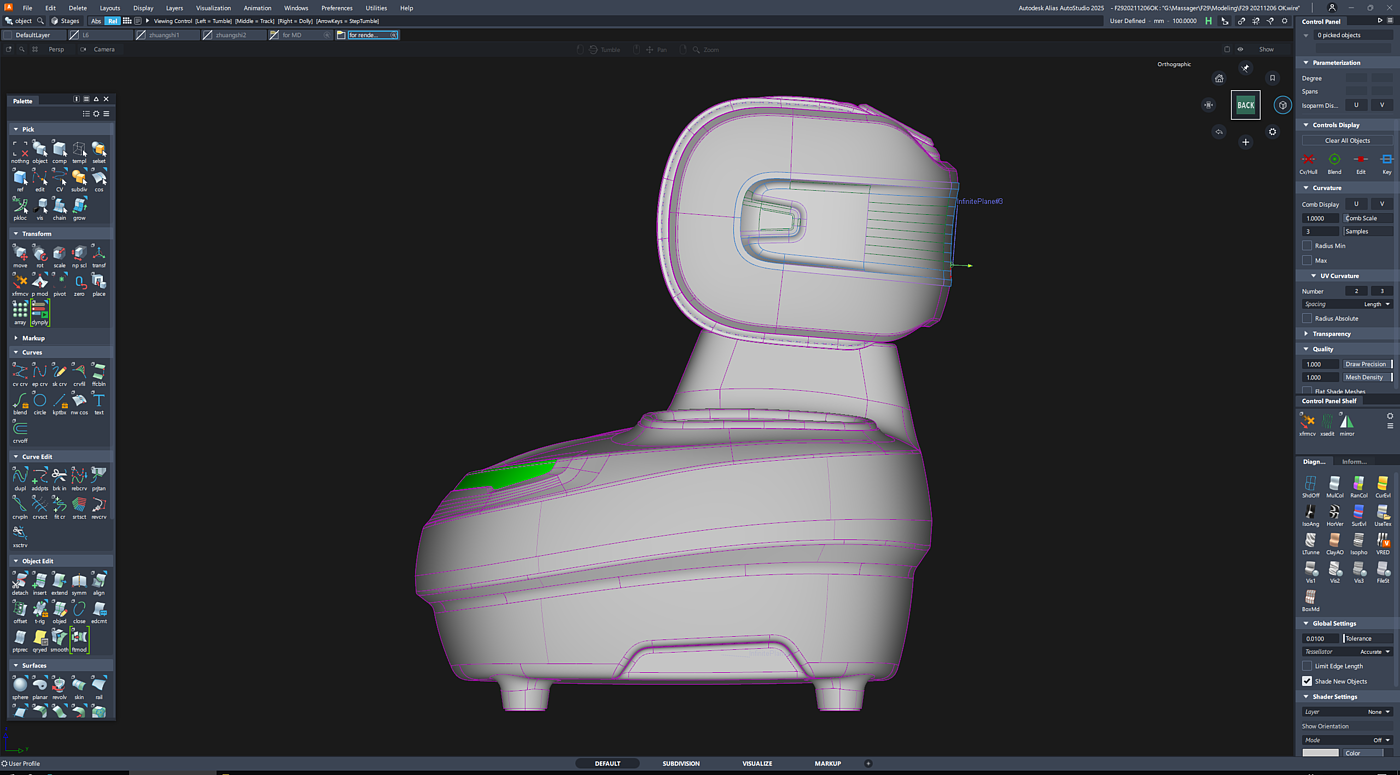Screen dimensions: 1400x775
Task: Pick the offset object edit tool
Action: 20,610
